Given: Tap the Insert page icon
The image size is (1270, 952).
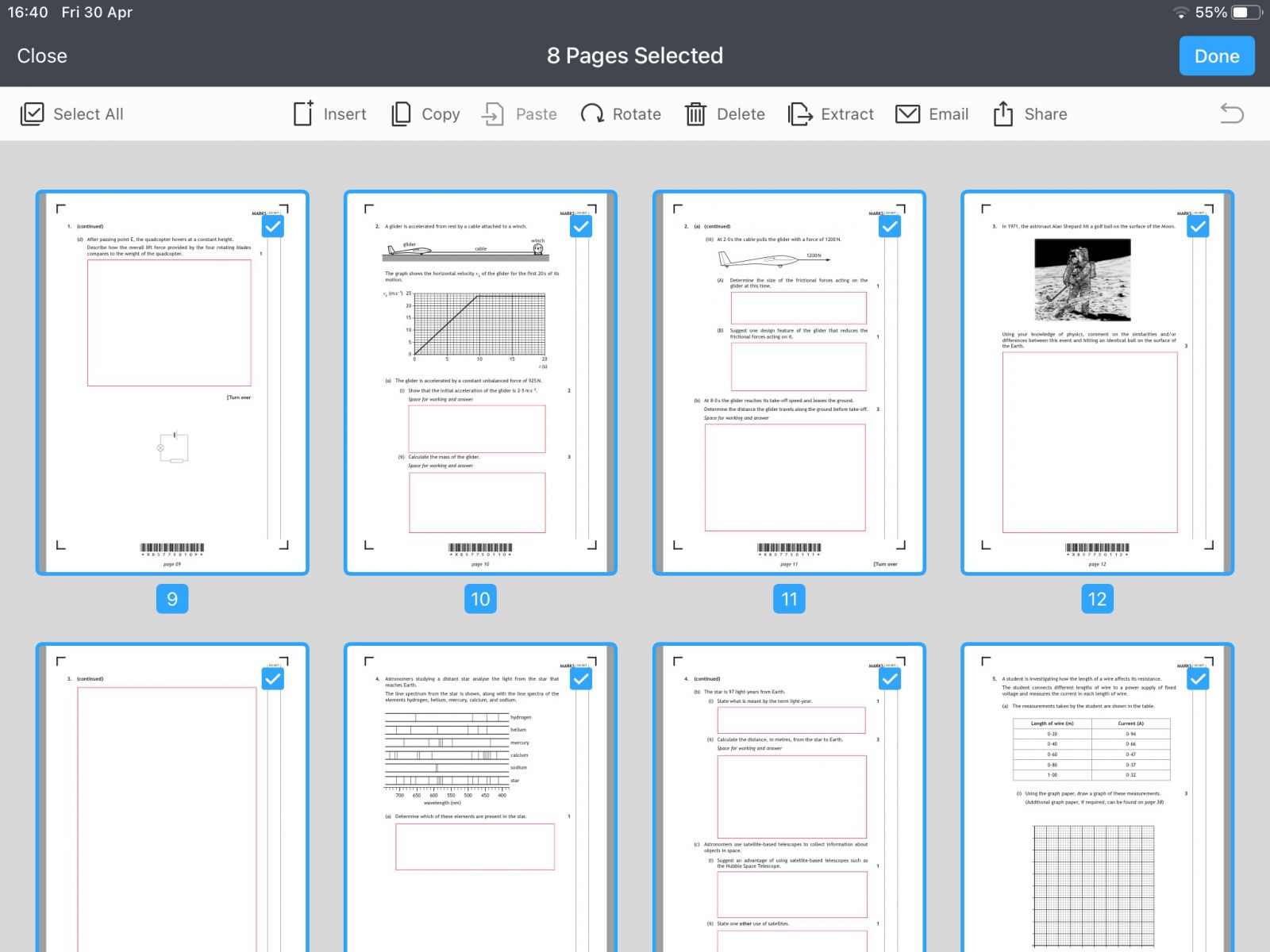Looking at the screenshot, I should pos(303,113).
